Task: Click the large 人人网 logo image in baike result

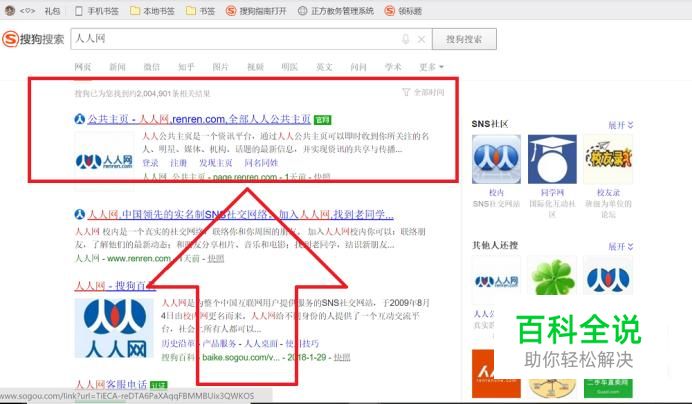Action: coord(114,328)
